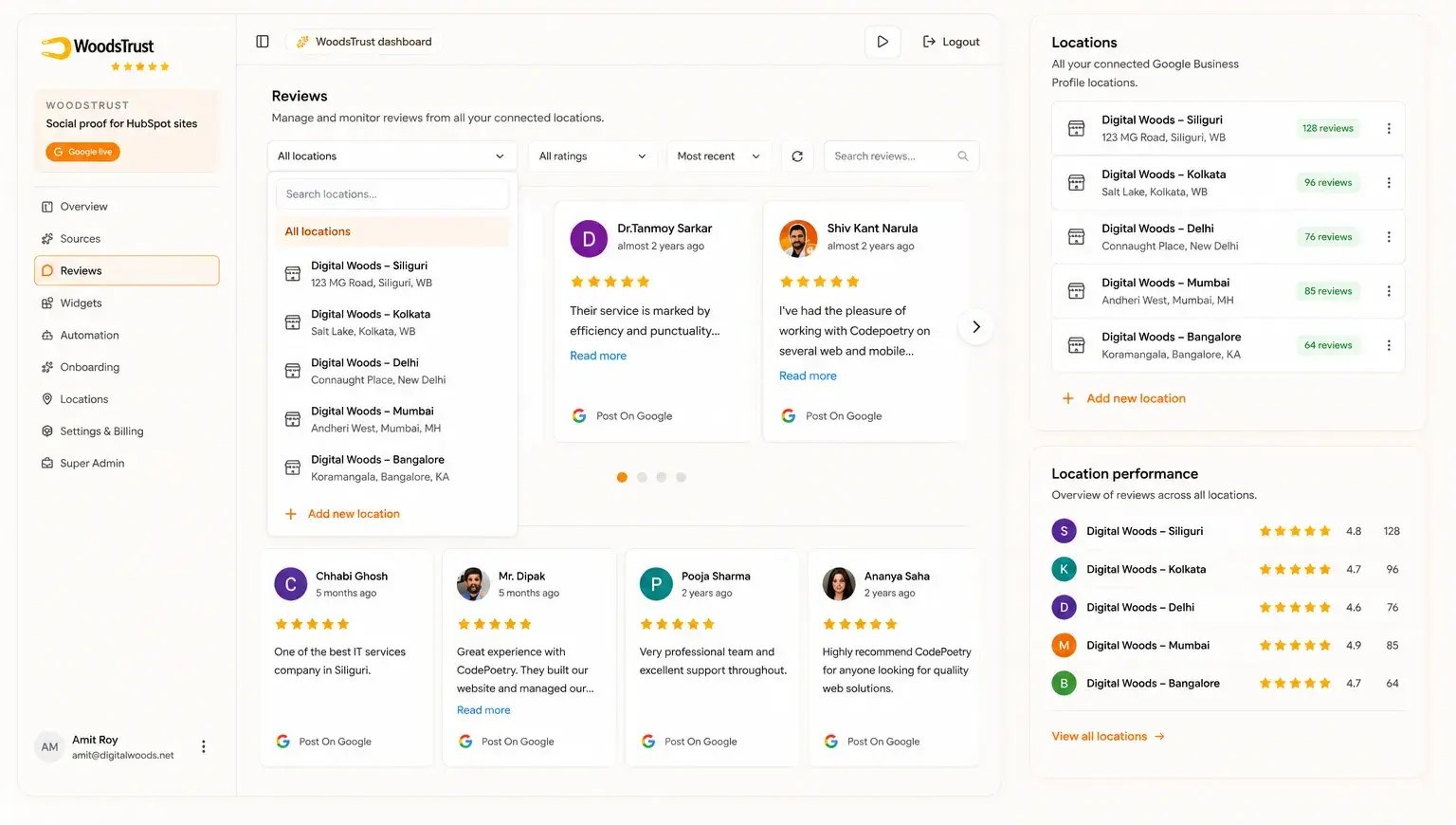Collapse the All locations dropdown
The height and width of the screenshot is (825, 1456).
[x=392, y=156]
